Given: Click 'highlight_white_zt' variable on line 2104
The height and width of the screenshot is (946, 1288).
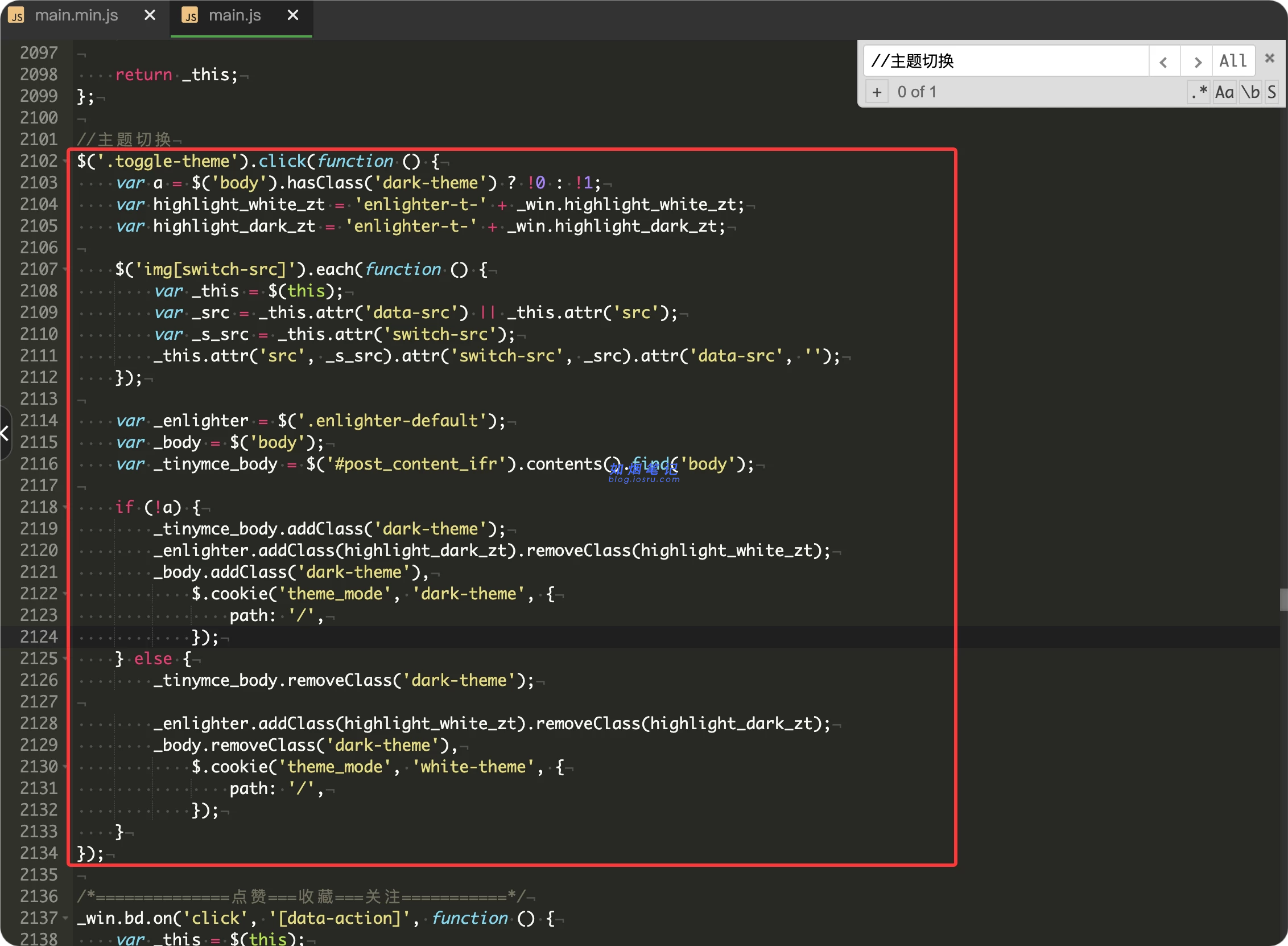Looking at the screenshot, I should 238,204.
